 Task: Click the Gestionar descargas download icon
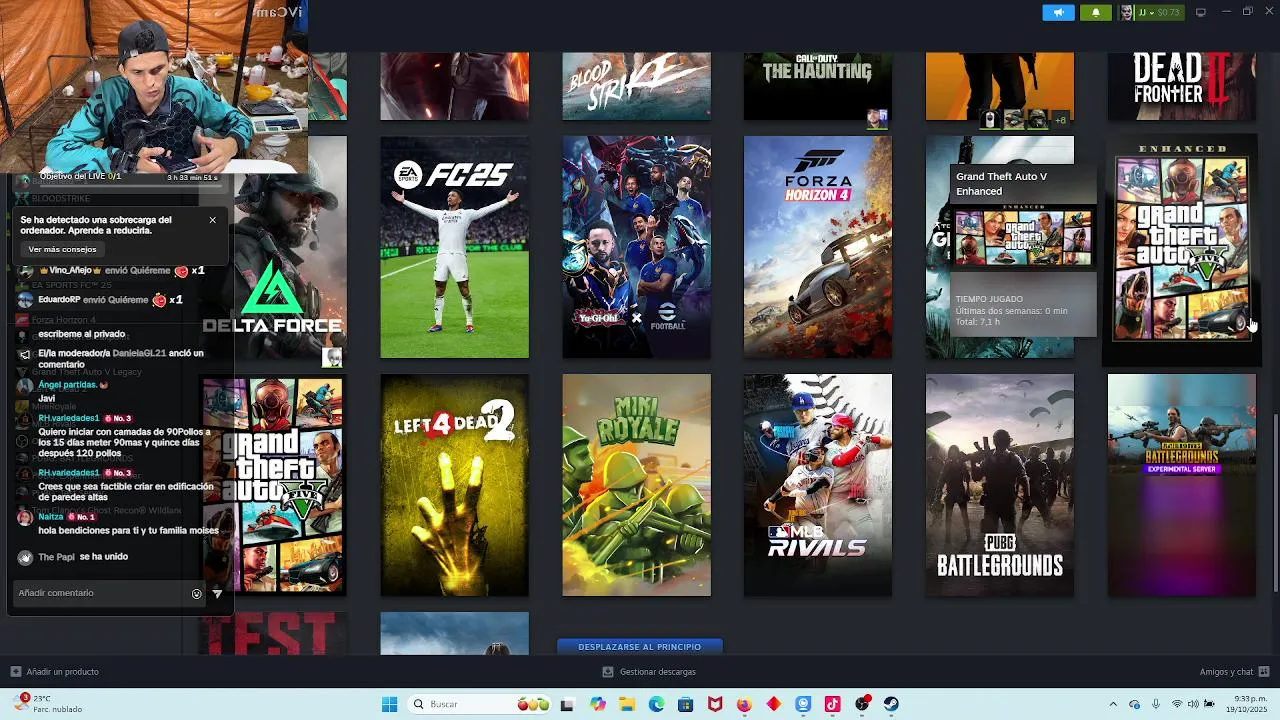[608, 672]
